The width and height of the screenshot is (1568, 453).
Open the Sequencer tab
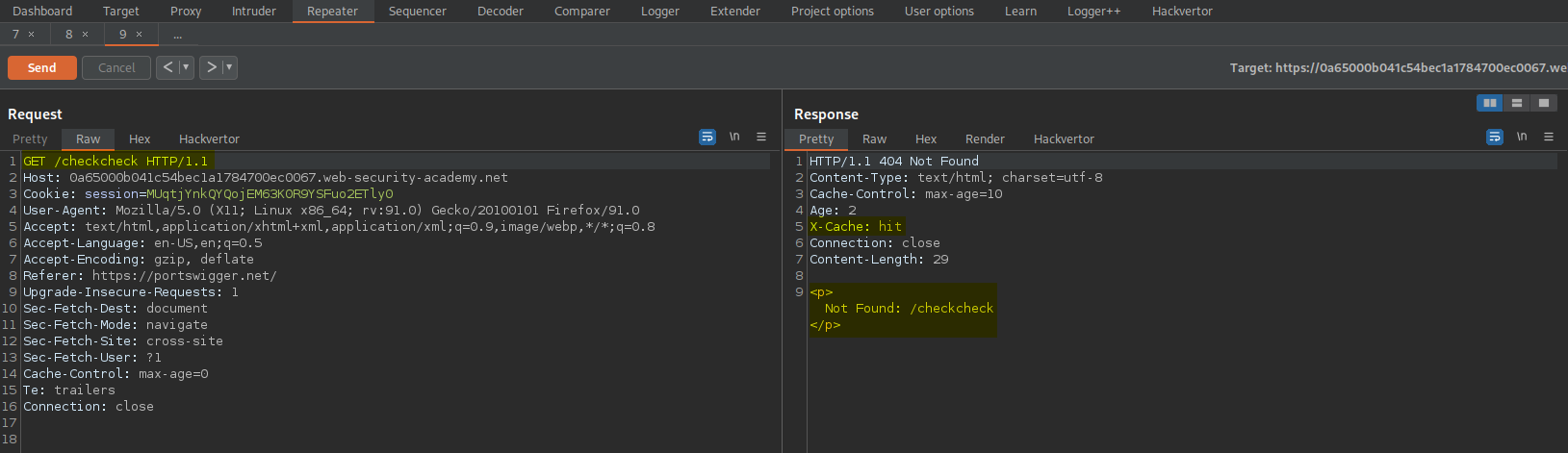click(x=418, y=12)
